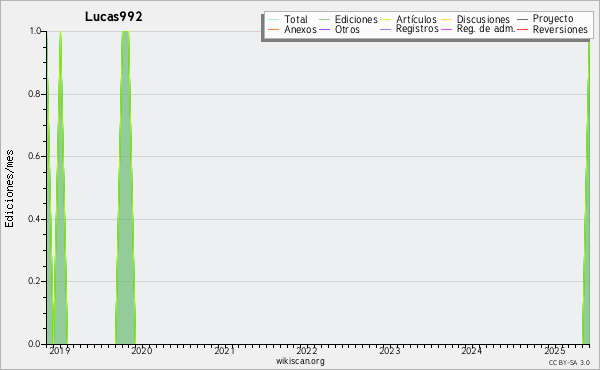
Task: Click the 0.2 y-axis value
Action: coord(35,281)
